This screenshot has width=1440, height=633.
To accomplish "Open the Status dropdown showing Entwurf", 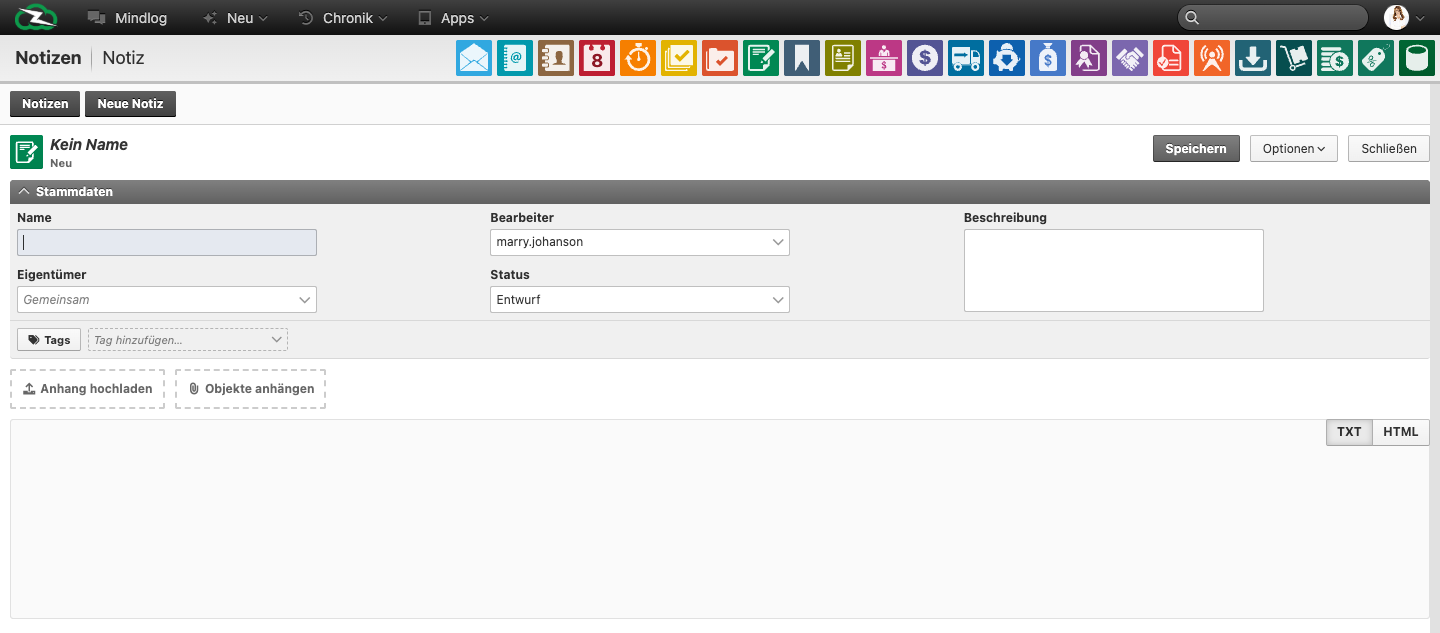I will [x=640, y=299].
